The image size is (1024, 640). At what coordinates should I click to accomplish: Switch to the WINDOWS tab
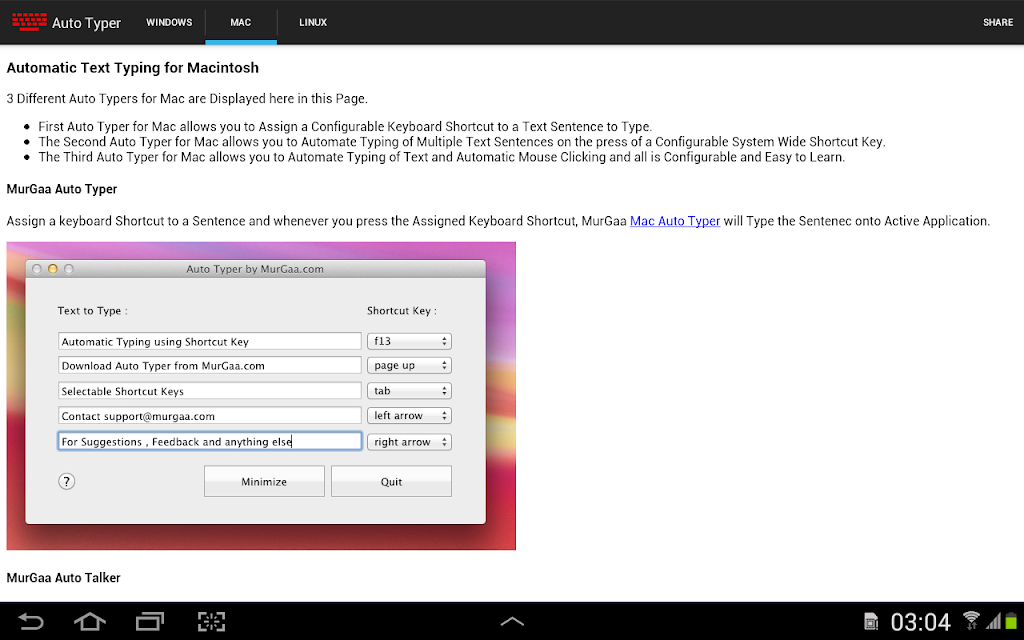click(169, 22)
